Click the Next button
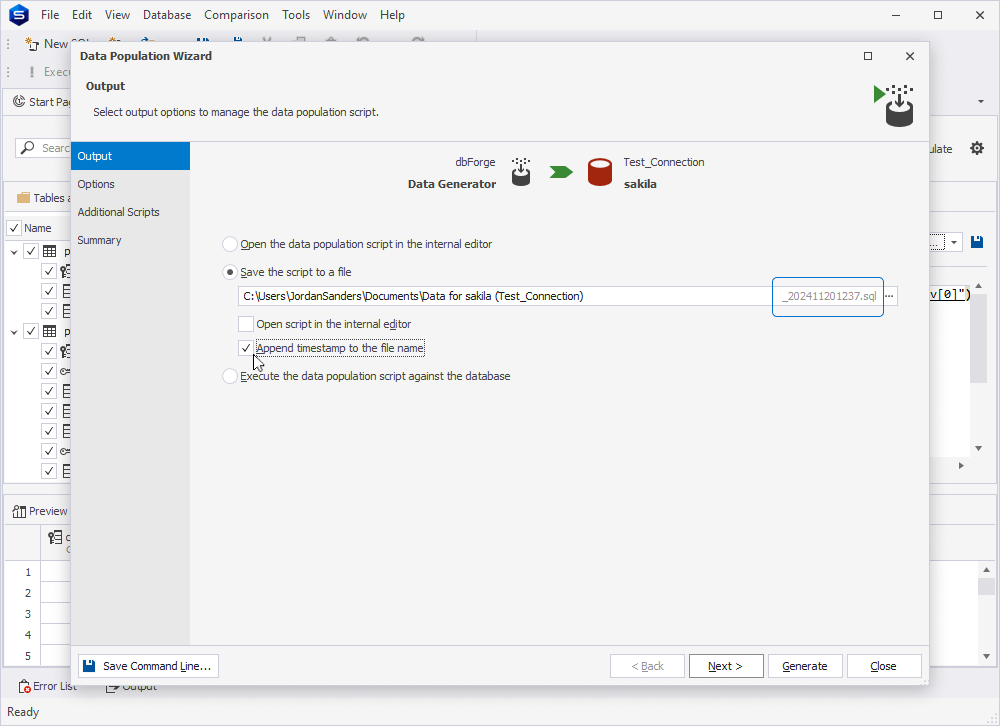 pos(726,666)
